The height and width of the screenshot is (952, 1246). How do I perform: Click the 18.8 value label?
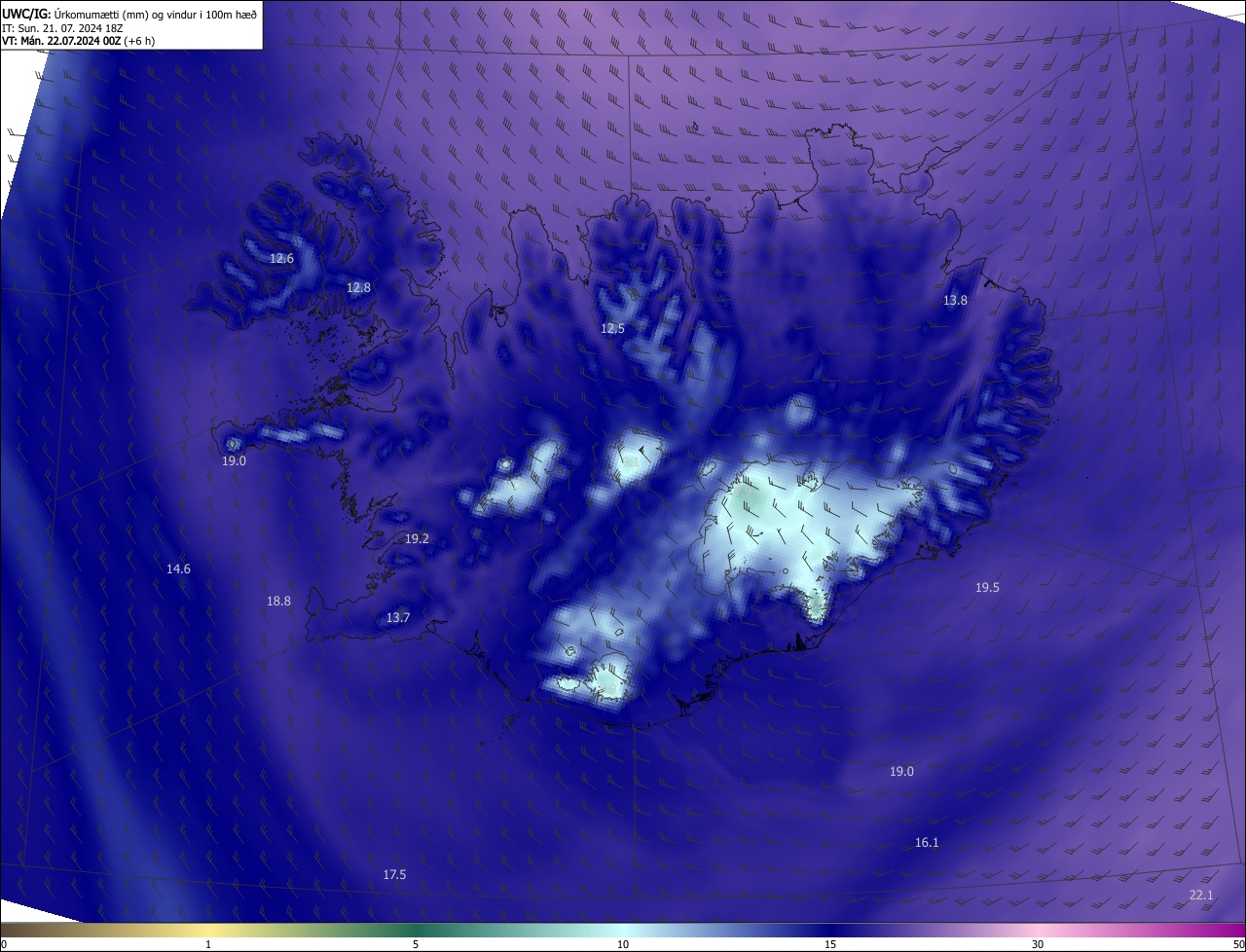click(x=278, y=602)
